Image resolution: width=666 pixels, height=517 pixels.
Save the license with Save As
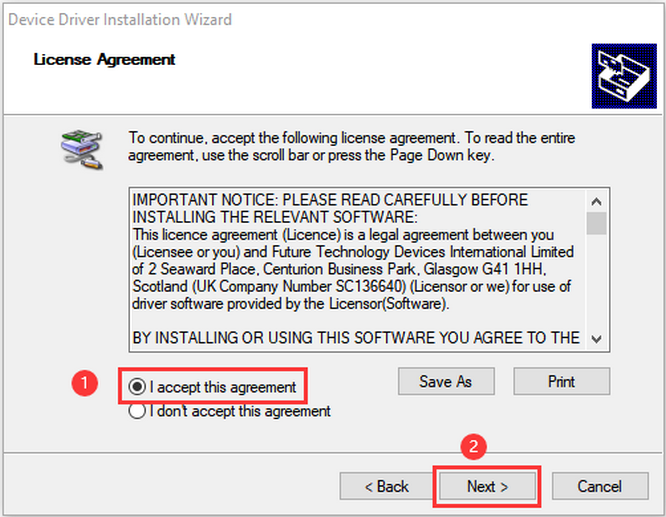pyautogui.click(x=446, y=381)
